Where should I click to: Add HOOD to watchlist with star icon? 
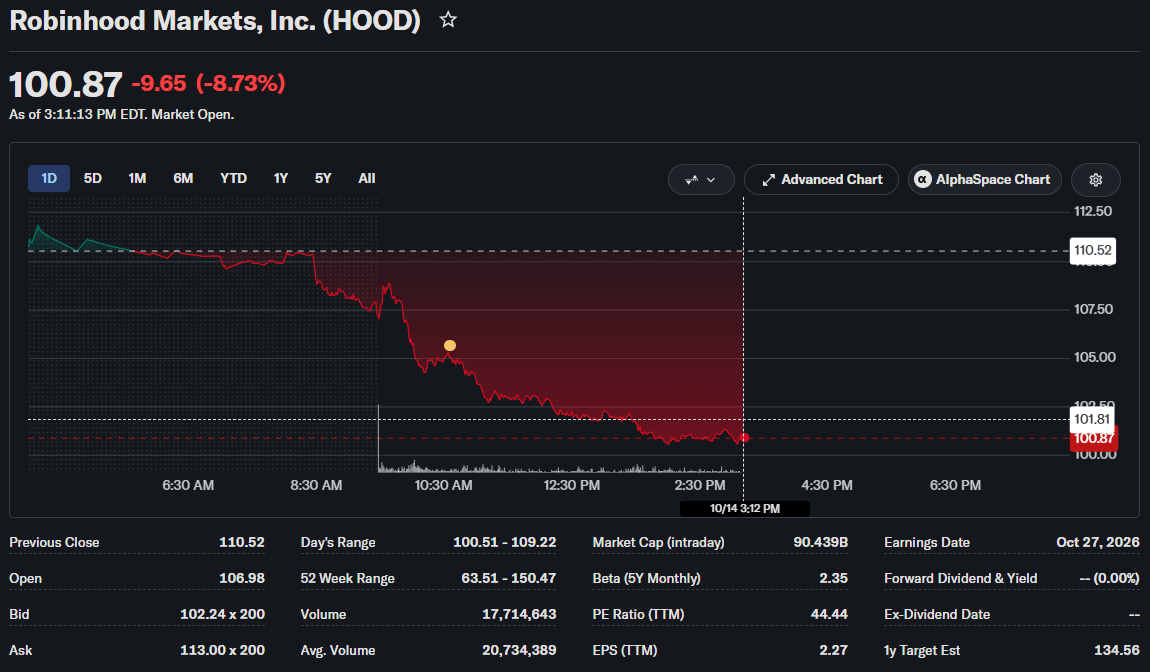pos(448,20)
